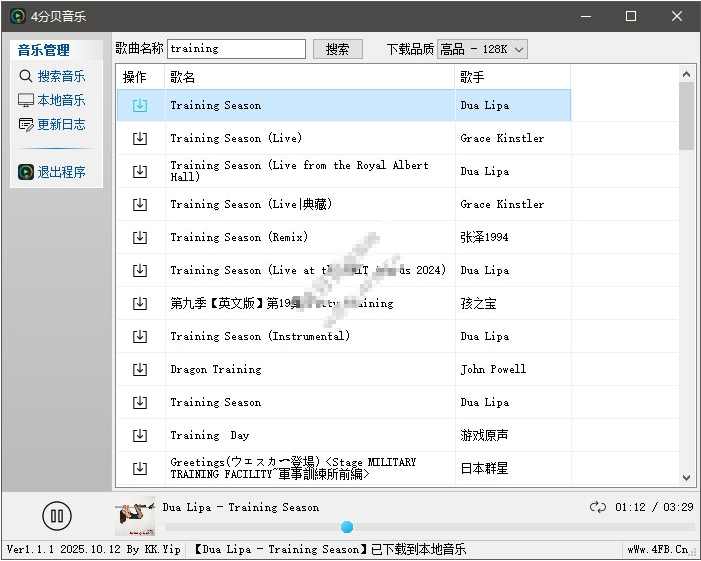Screen dimensions: 701x561
Task: Select Training Day song title
Action: pyautogui.click(x=210, y=435)
